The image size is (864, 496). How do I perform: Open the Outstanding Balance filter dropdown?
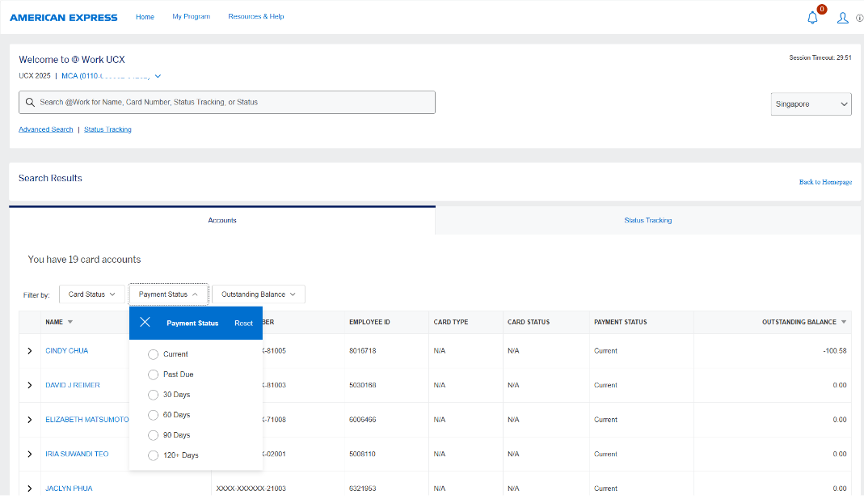[x=258, y=295]
